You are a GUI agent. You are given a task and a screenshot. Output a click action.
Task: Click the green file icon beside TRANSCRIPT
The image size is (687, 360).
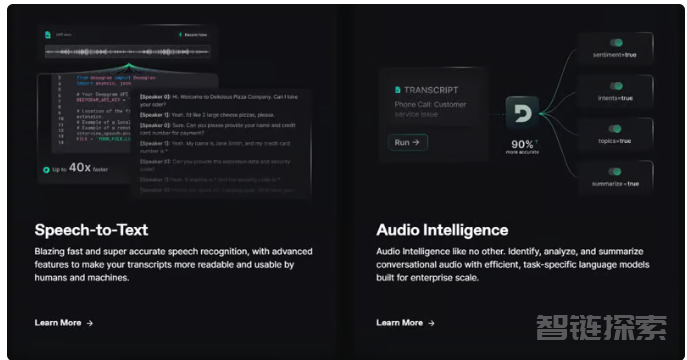point(398,90)
